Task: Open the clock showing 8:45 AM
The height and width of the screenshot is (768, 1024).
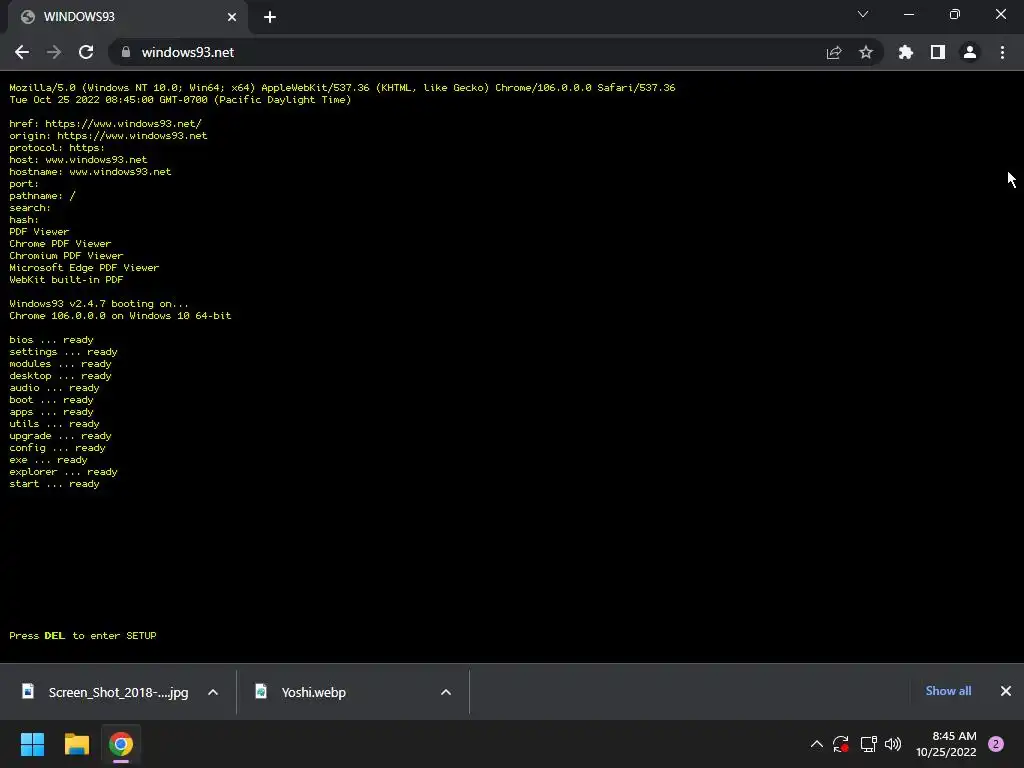Action: click(x=946, y=744)
